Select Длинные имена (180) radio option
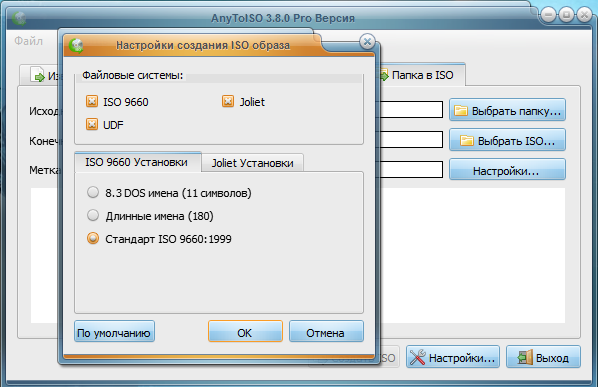The height and width of the screenshot is (387, 598). (93, 215)
